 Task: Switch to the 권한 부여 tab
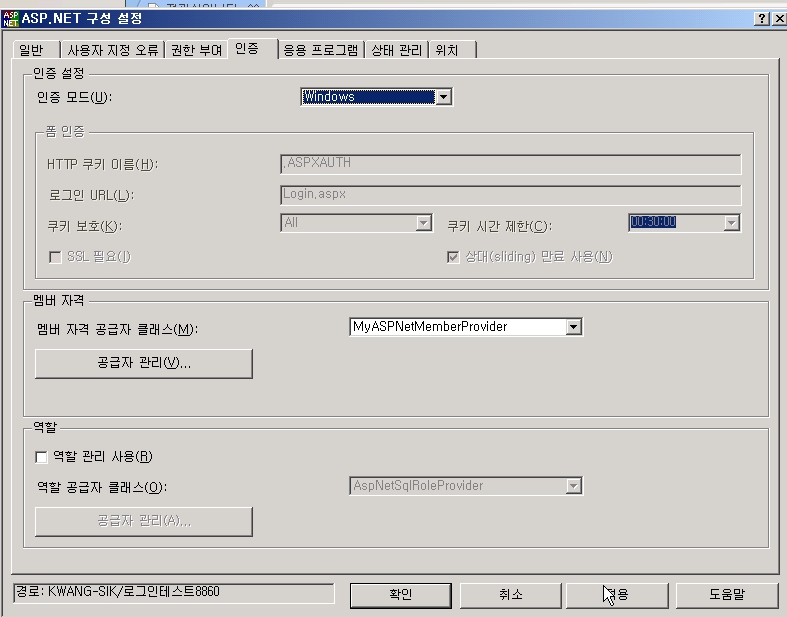tap(196, 50)
